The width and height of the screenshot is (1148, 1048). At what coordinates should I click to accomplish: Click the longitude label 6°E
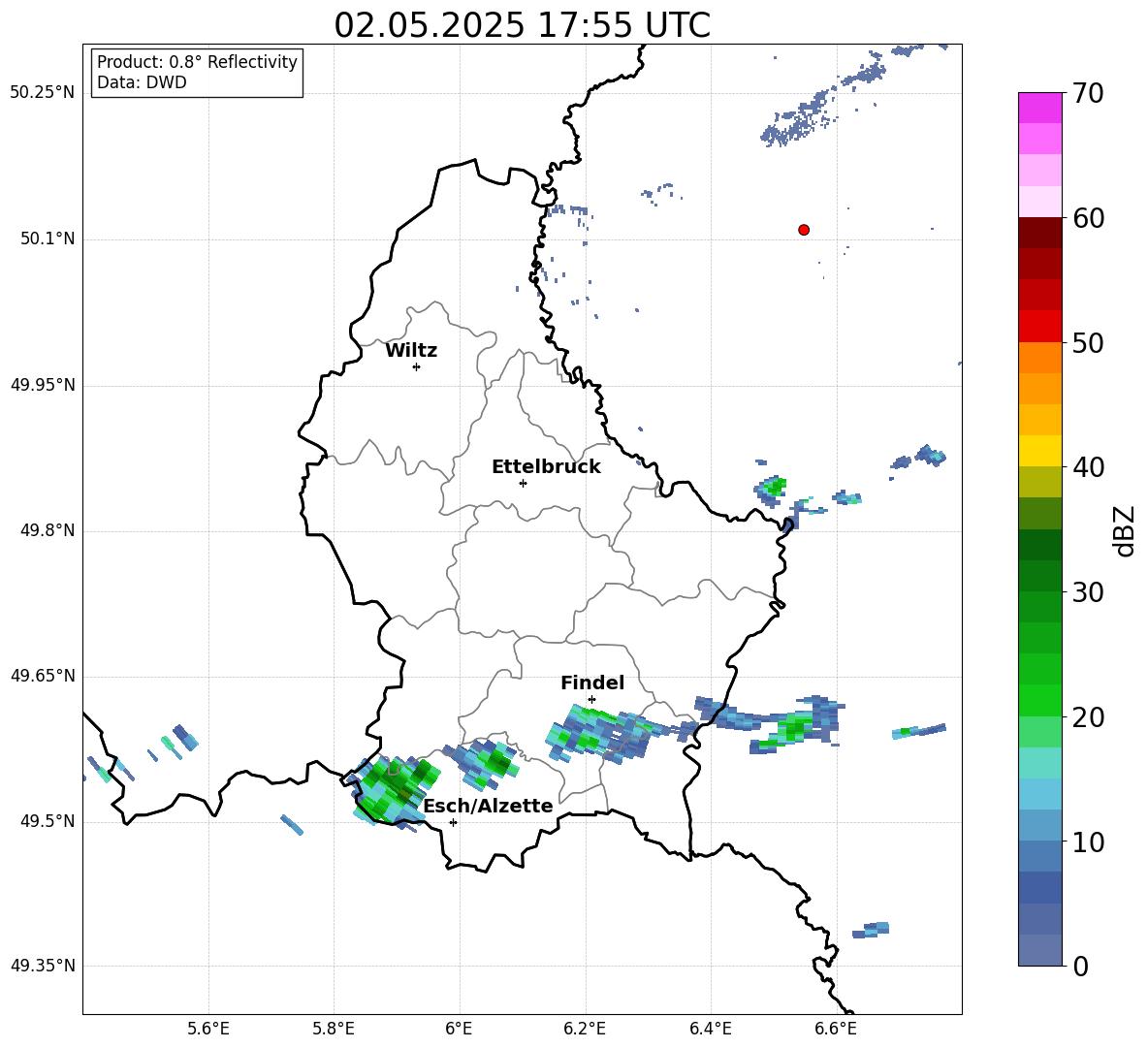459,1029
